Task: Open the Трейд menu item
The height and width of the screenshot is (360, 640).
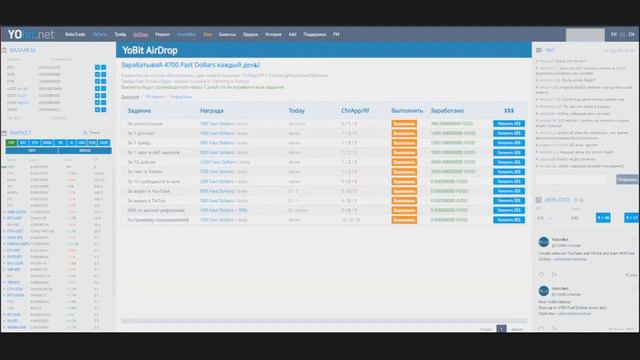Action: pyautogui.click(x=120, y=34)
